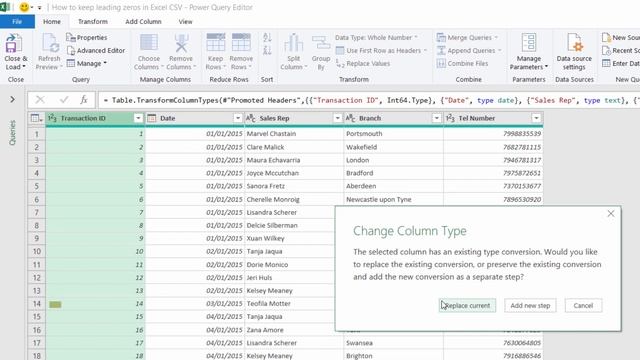Viewport: 640px width, 360px height.
Task: Open the Data Type: Whole Number dropdown
Action: click(376, 38)
